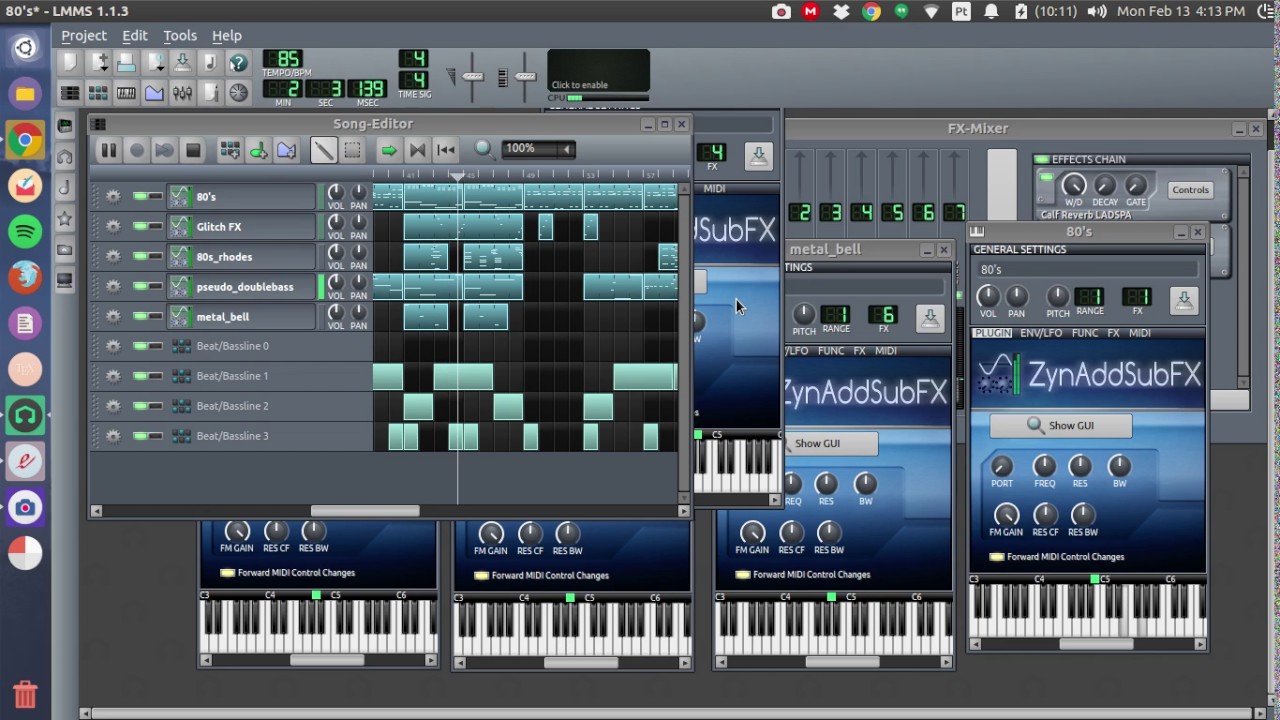The height and width of the screenshot is (720, 1280).
Task: Open the Tools menu
Action: click(180, 35)
